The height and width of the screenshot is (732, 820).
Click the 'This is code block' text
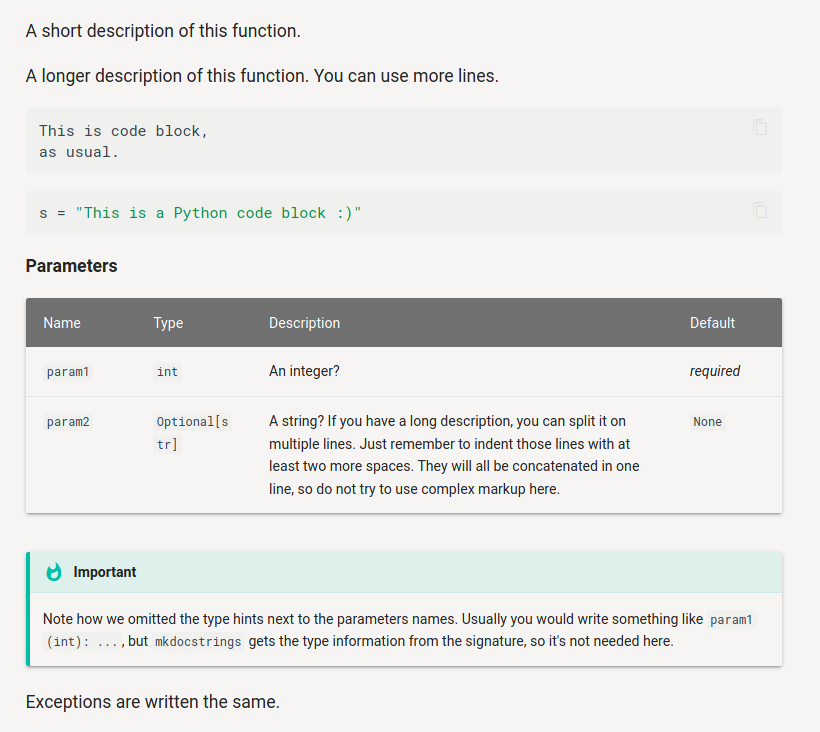coord(123,131)
